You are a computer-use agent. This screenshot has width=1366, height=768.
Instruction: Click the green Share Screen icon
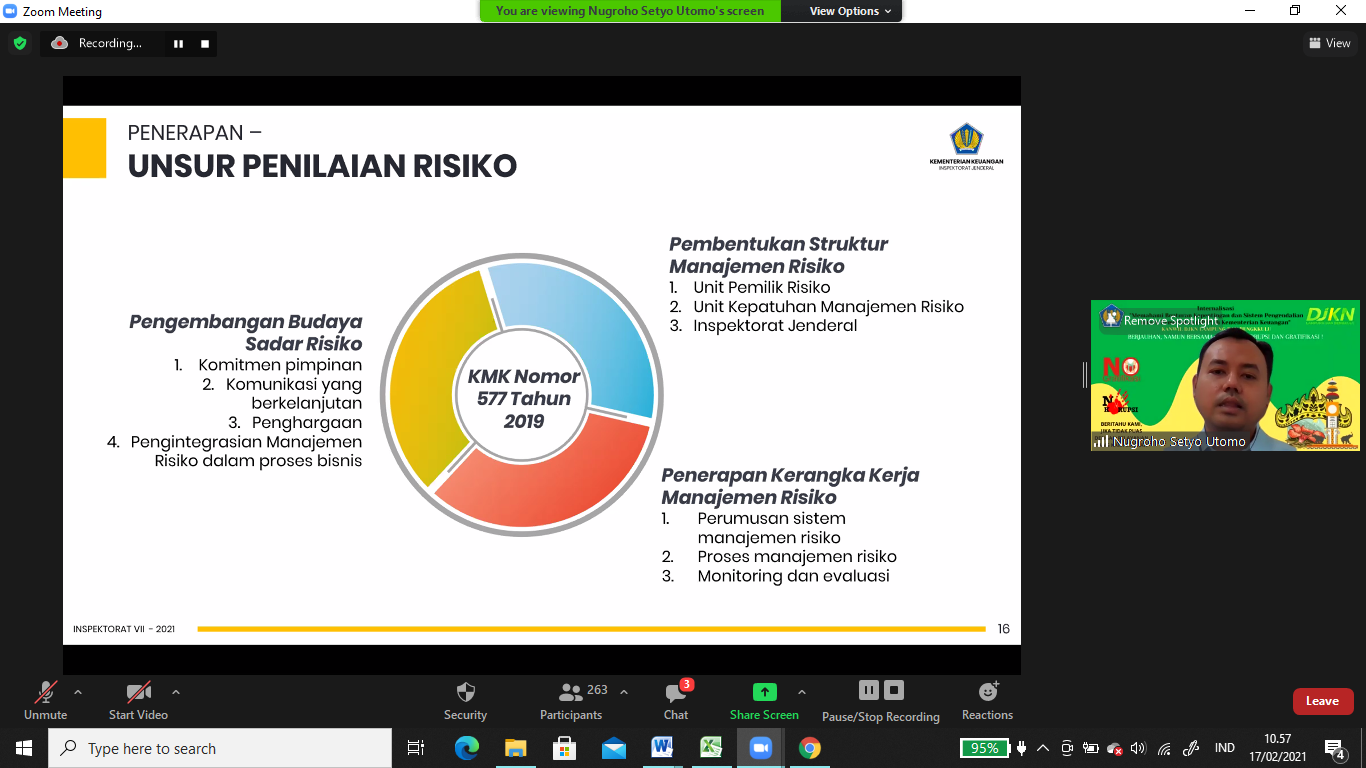pyautogui.click(x=764, y=692)
